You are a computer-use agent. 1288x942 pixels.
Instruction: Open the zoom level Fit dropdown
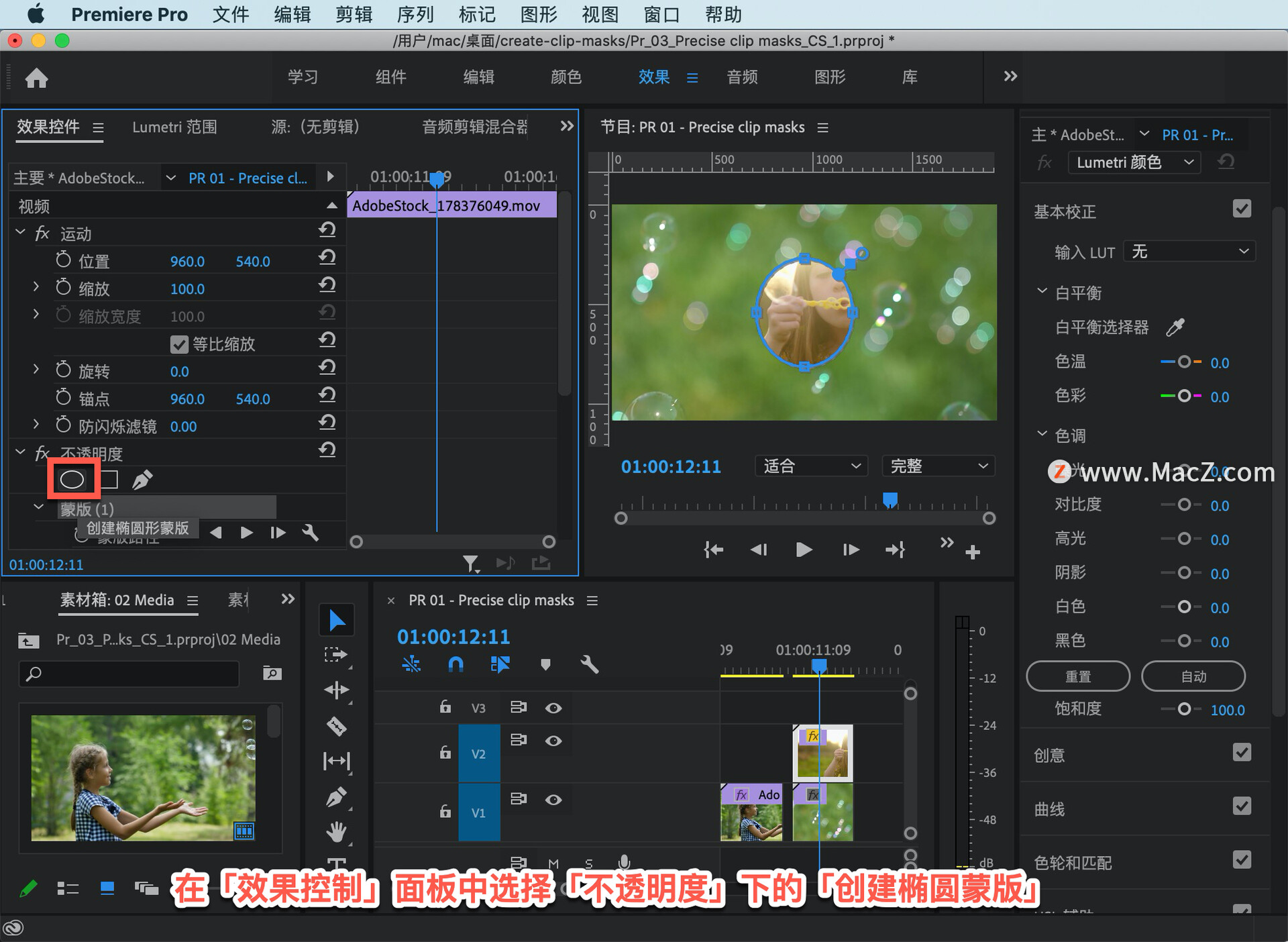pos(812,466)
